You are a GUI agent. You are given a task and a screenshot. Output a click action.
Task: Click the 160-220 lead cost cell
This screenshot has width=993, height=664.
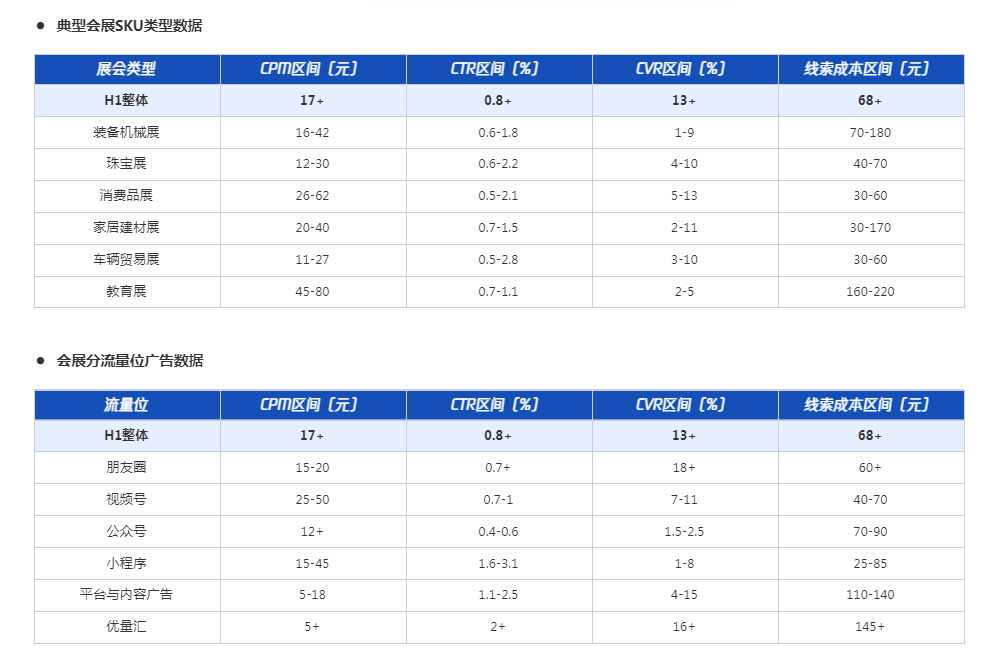pyautogui.click(x=870, y=291)
